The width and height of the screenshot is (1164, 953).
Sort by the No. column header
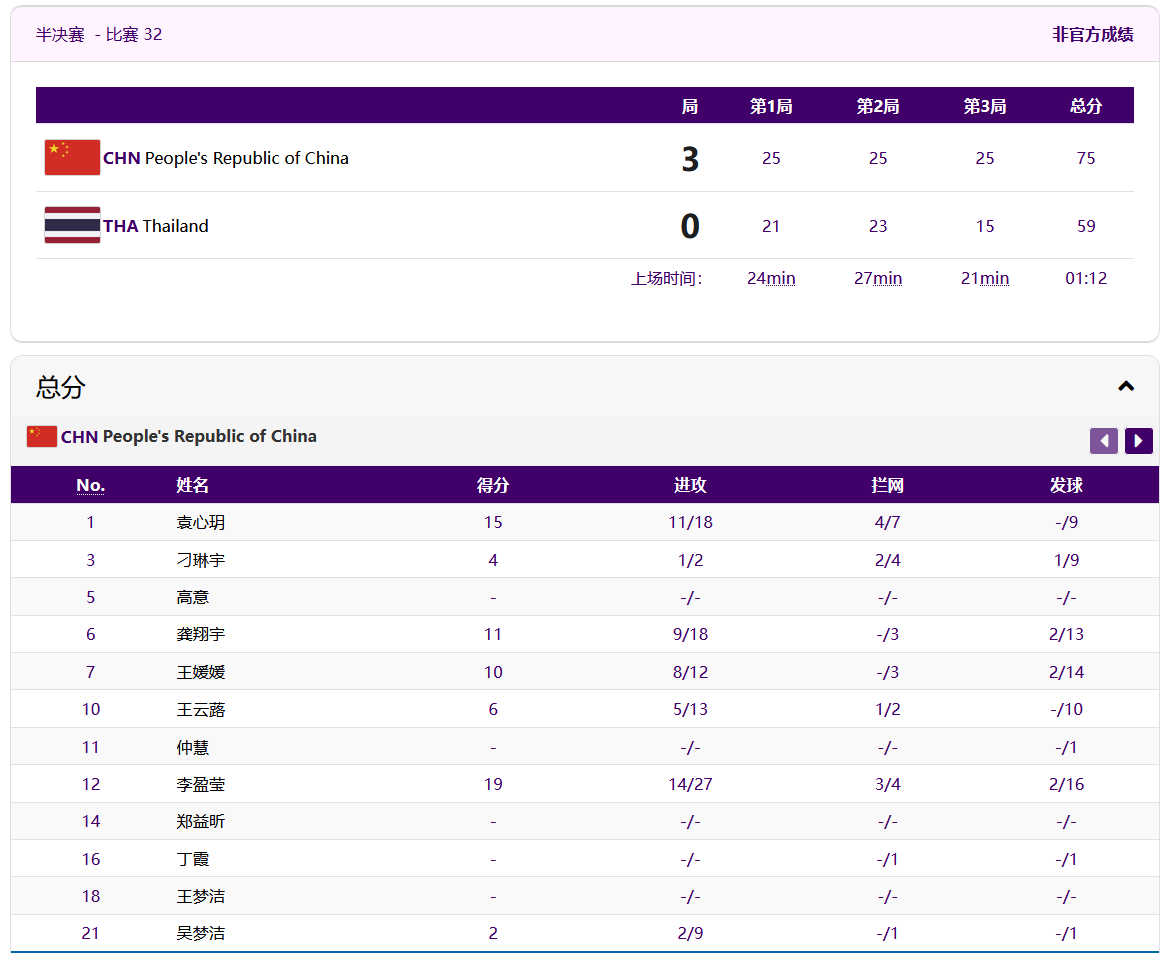[x=90, y=485]
